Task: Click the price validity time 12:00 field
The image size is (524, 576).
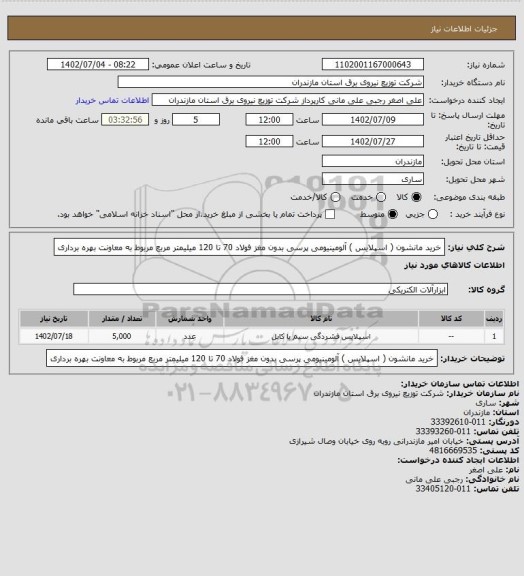Action: 269,141
